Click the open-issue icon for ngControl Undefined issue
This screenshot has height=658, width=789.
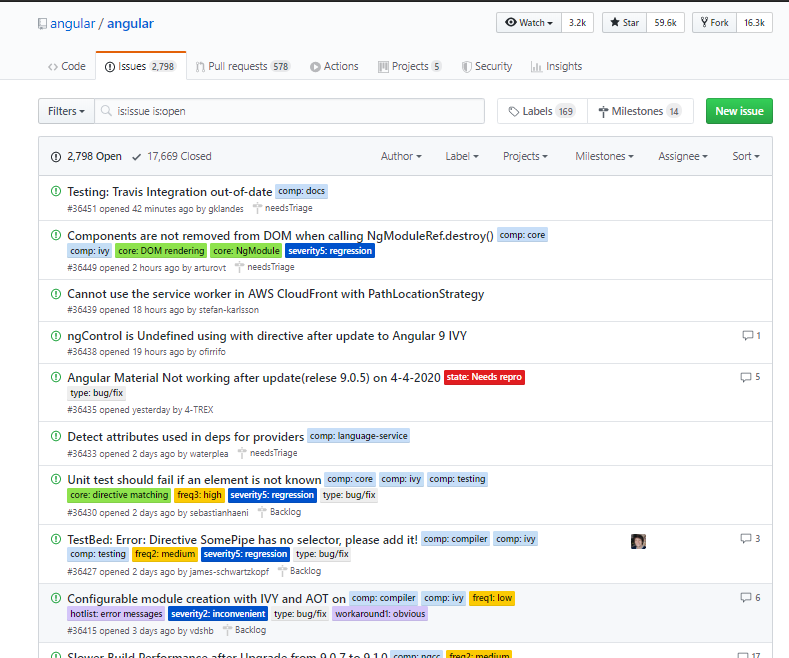click(x=56, y=336)
